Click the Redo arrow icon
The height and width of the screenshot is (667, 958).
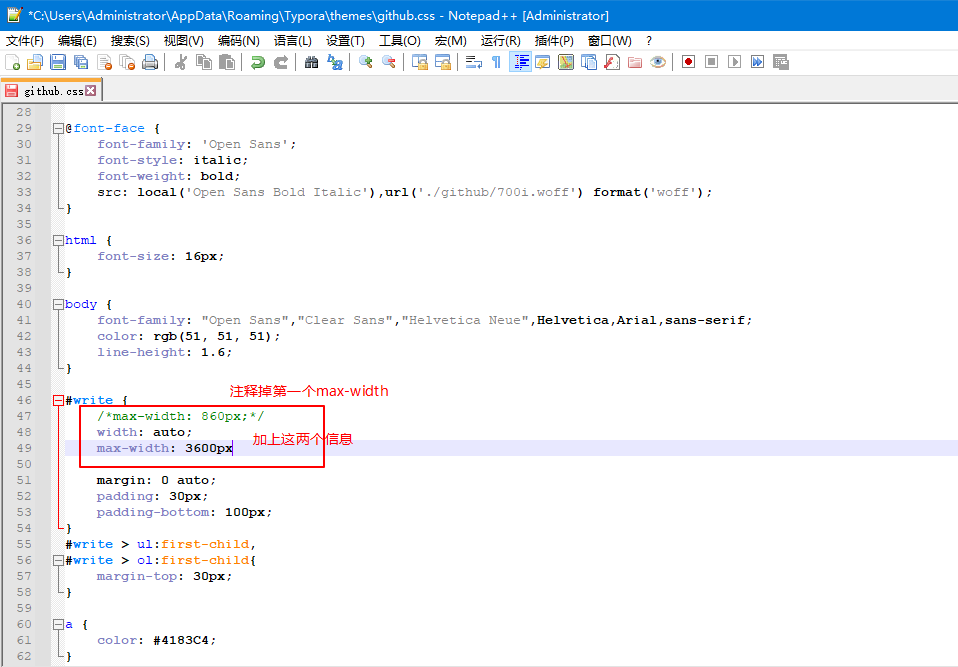pyautogui.click(x=280, y=62)
